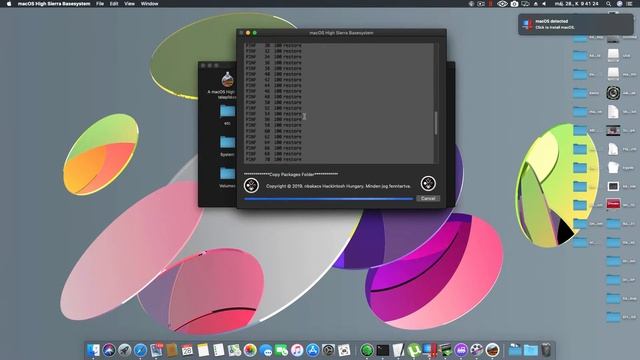Open the Apple menu
Screen dimensions: 640x360
pos(9,4)
